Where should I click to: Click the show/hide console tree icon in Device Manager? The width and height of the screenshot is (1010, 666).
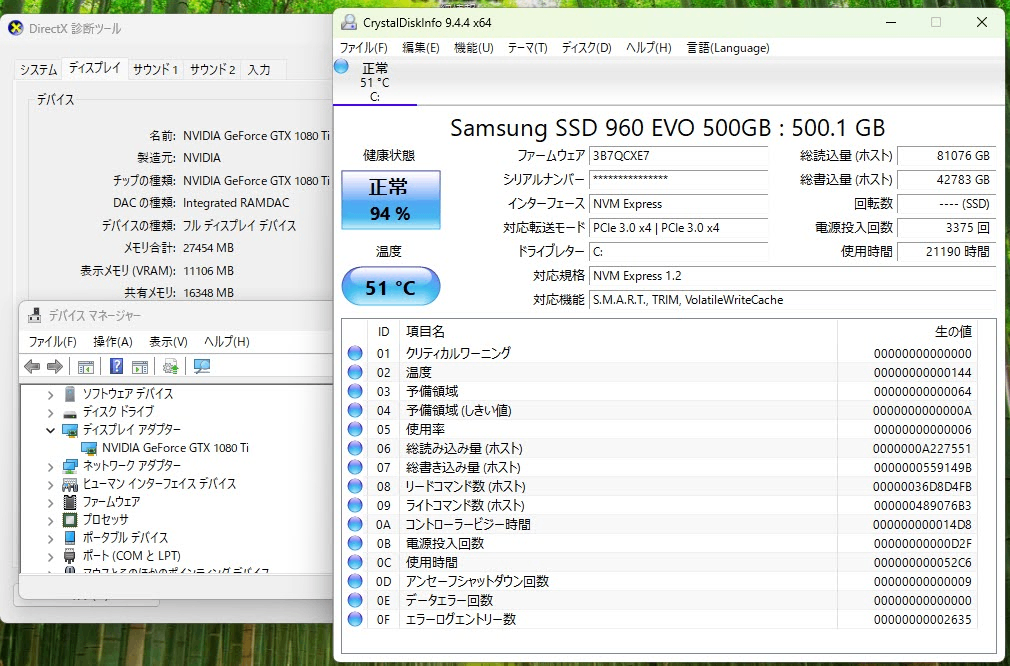coord(86,366)
